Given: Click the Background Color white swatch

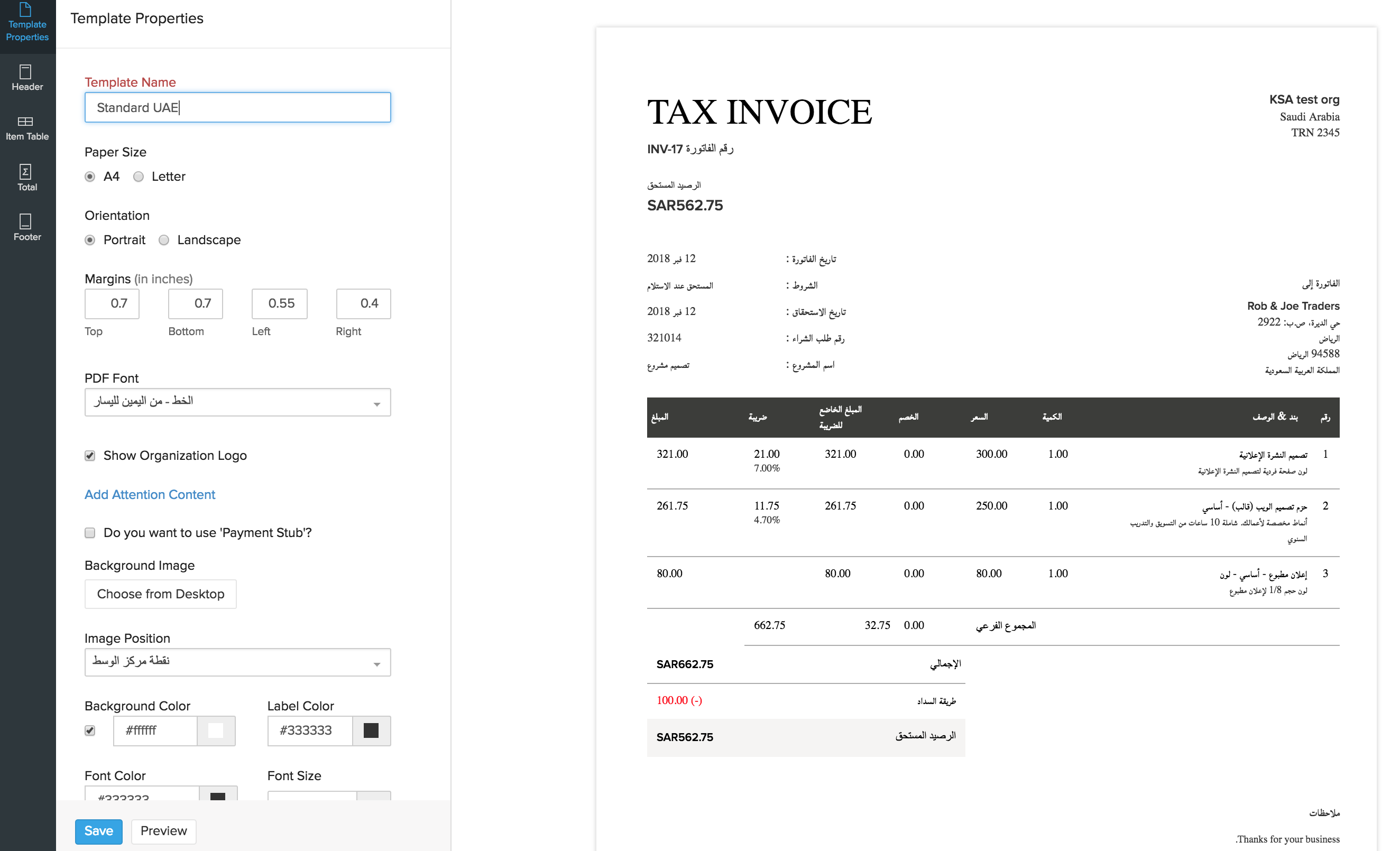Looking at the screenshot, I should [x=215, y=730].
